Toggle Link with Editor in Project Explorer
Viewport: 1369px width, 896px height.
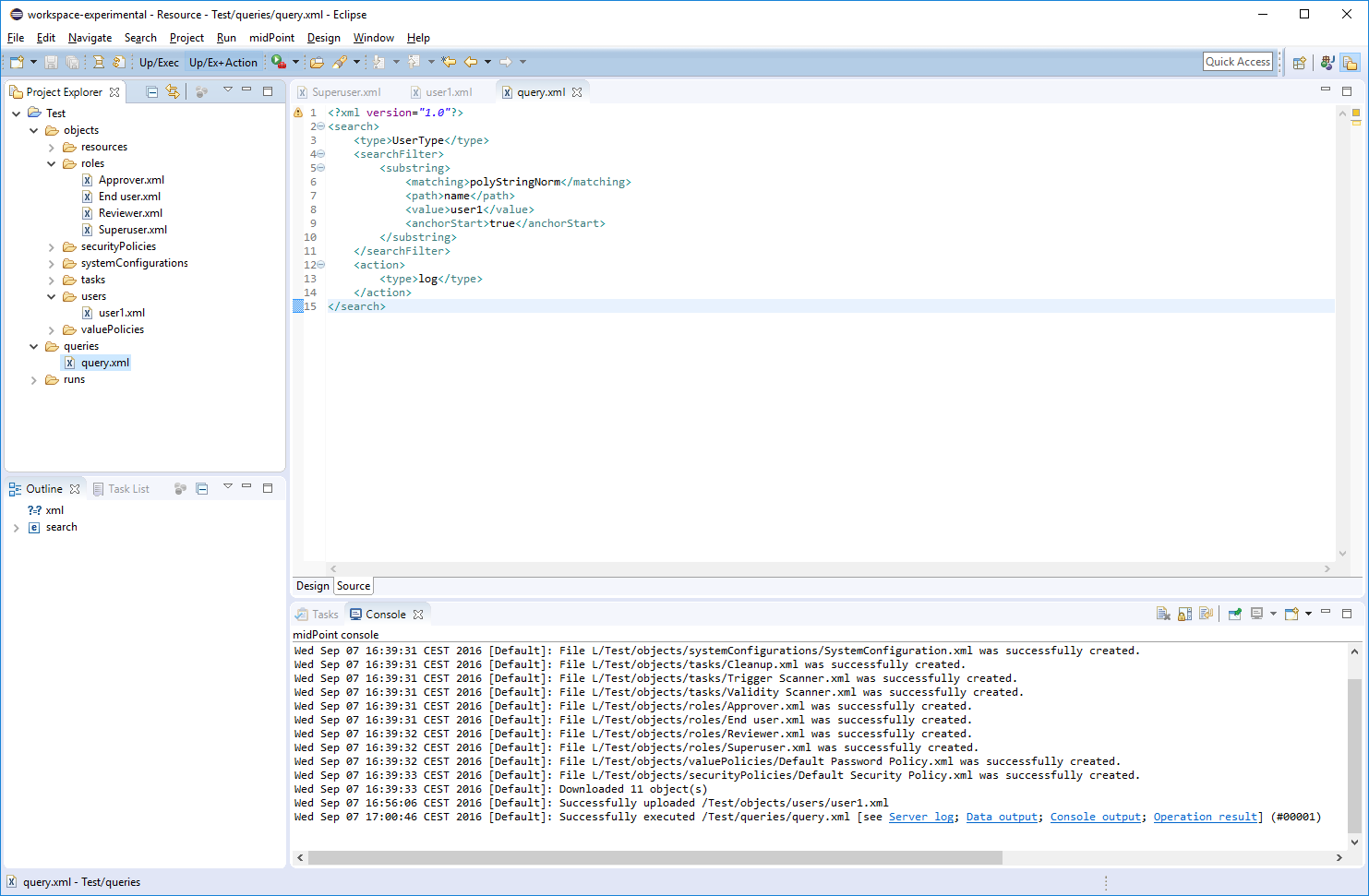(x=173, y=91)
